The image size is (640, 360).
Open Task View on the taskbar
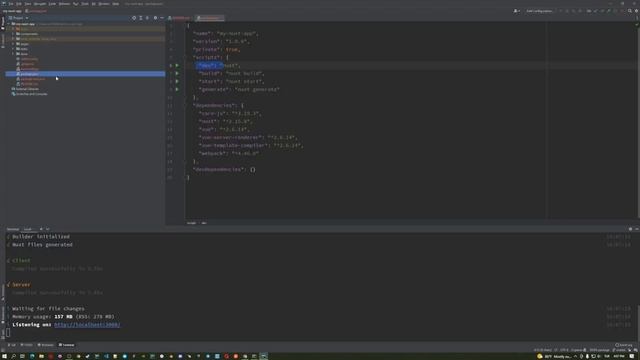pyautogui.click(x=22, y=356)
